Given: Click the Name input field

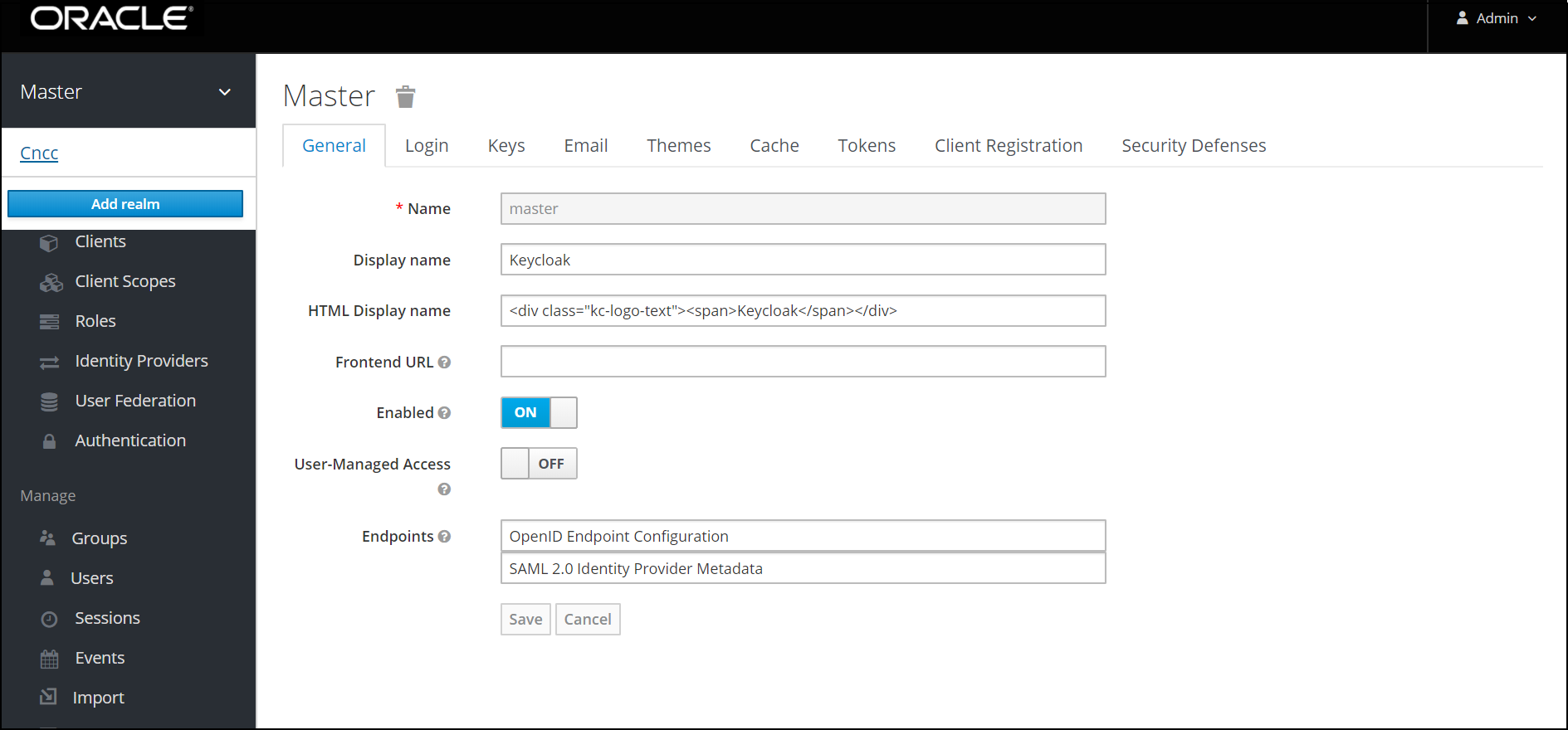Looking at the screenshot, I should [x=804, y=209].
